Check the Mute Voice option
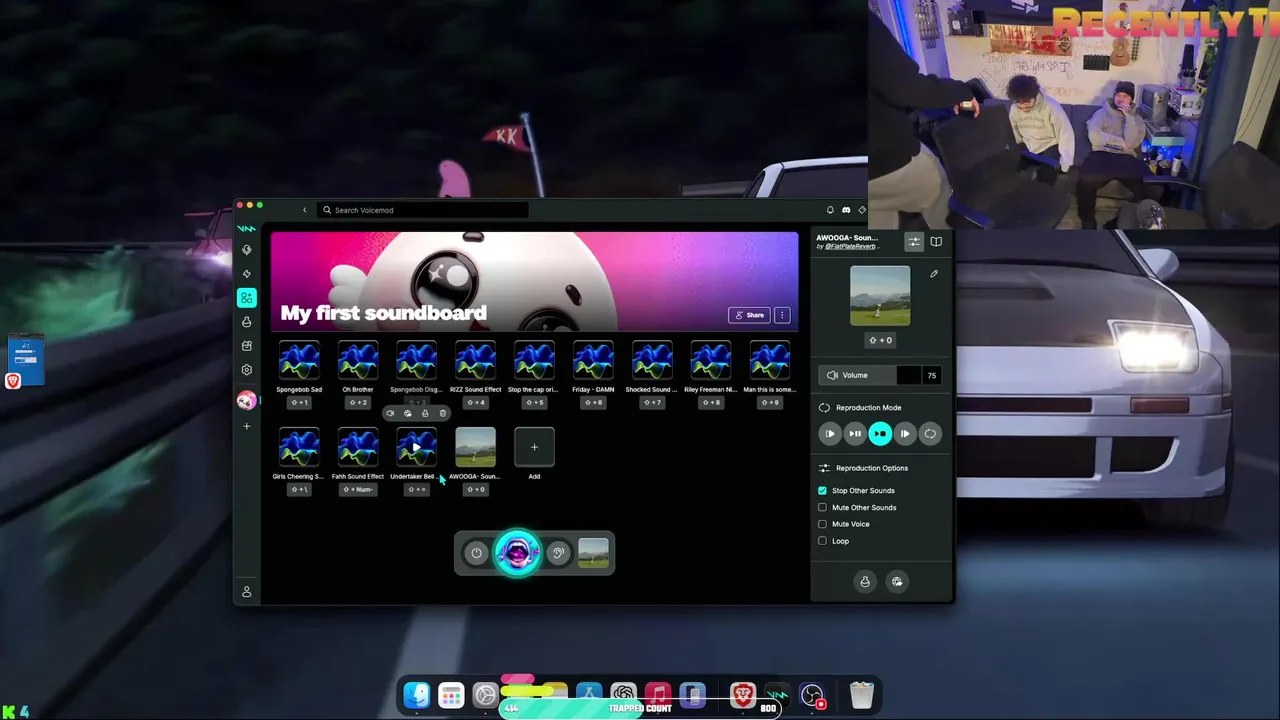Screen dimensions: 1280x720 pyautogui.click(x=823, y=524)
